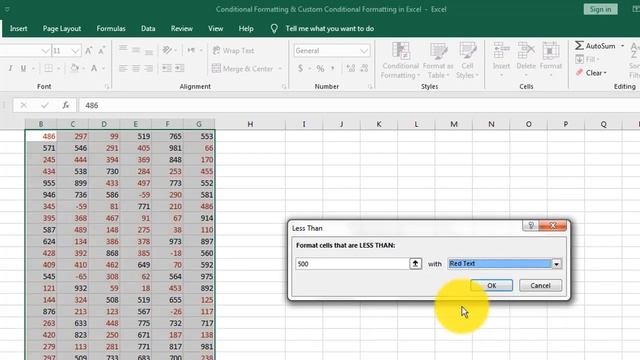Viewport: 640px width, 360px height.
Task: Click the Font Color letter A
Action: 94,69
